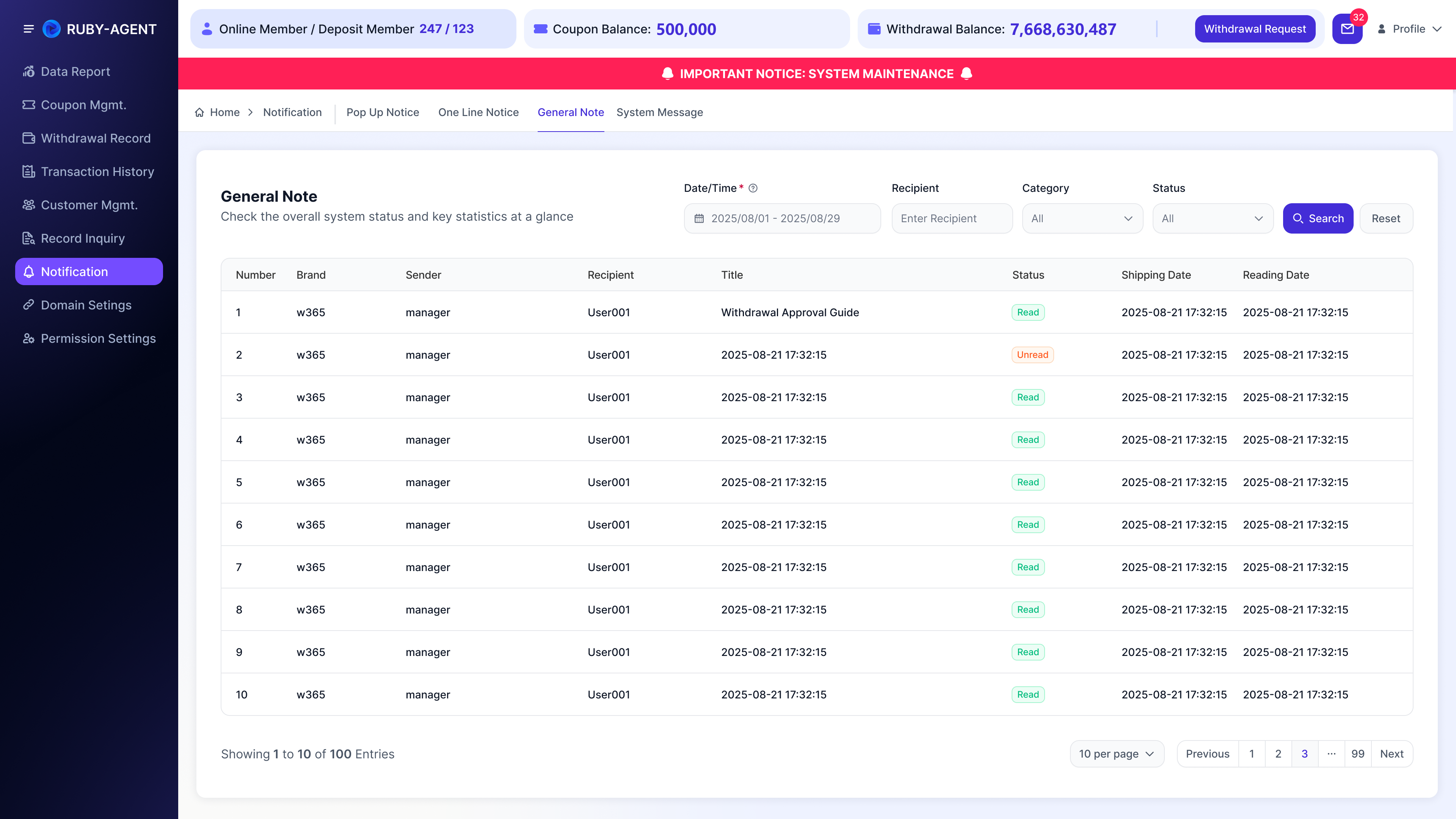This screenshot has height=819, width=1456.
Task: Expand the Status filter dropdown
Action: click(x=1213, y=219)
